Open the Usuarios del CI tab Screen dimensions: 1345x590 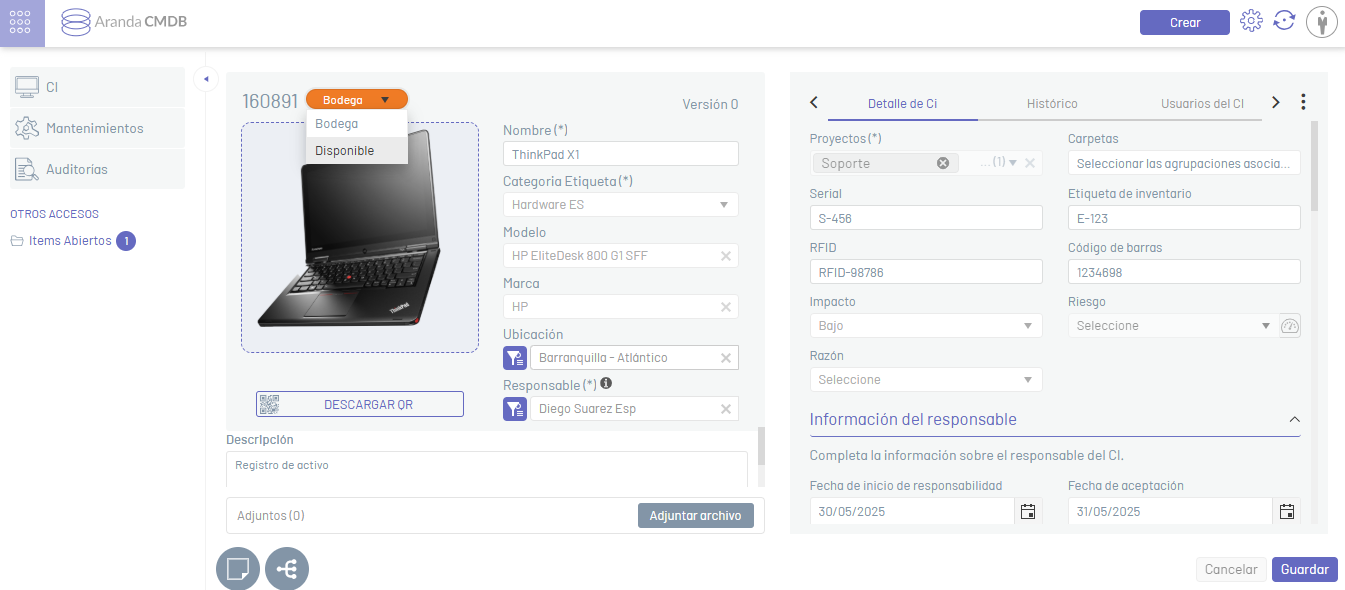click(x=1202, y=104)
